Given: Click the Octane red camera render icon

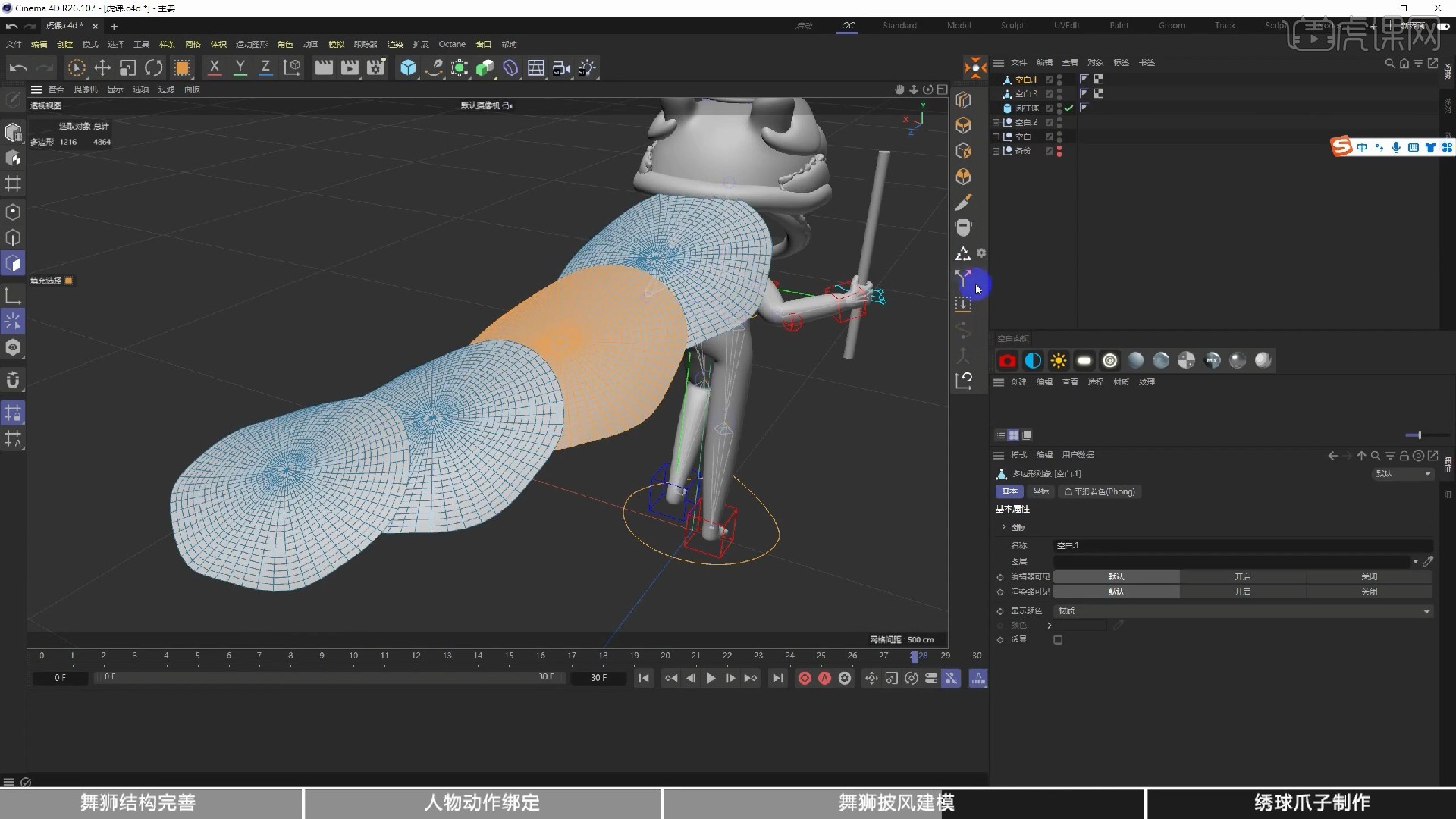Looking at the screenshot, I should (1007, 361).
